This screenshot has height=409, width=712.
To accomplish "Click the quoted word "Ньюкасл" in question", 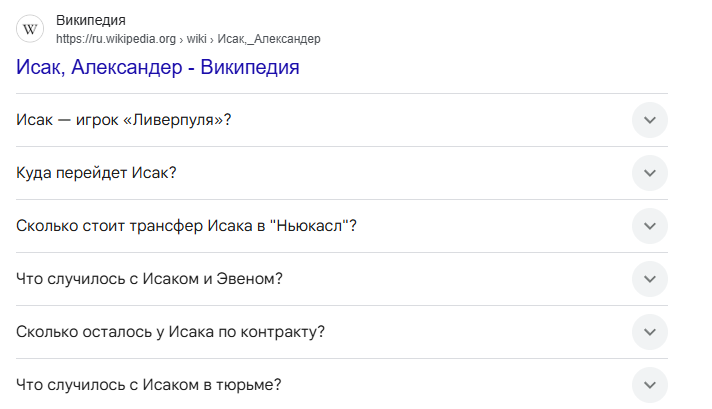I will [312, 226].
